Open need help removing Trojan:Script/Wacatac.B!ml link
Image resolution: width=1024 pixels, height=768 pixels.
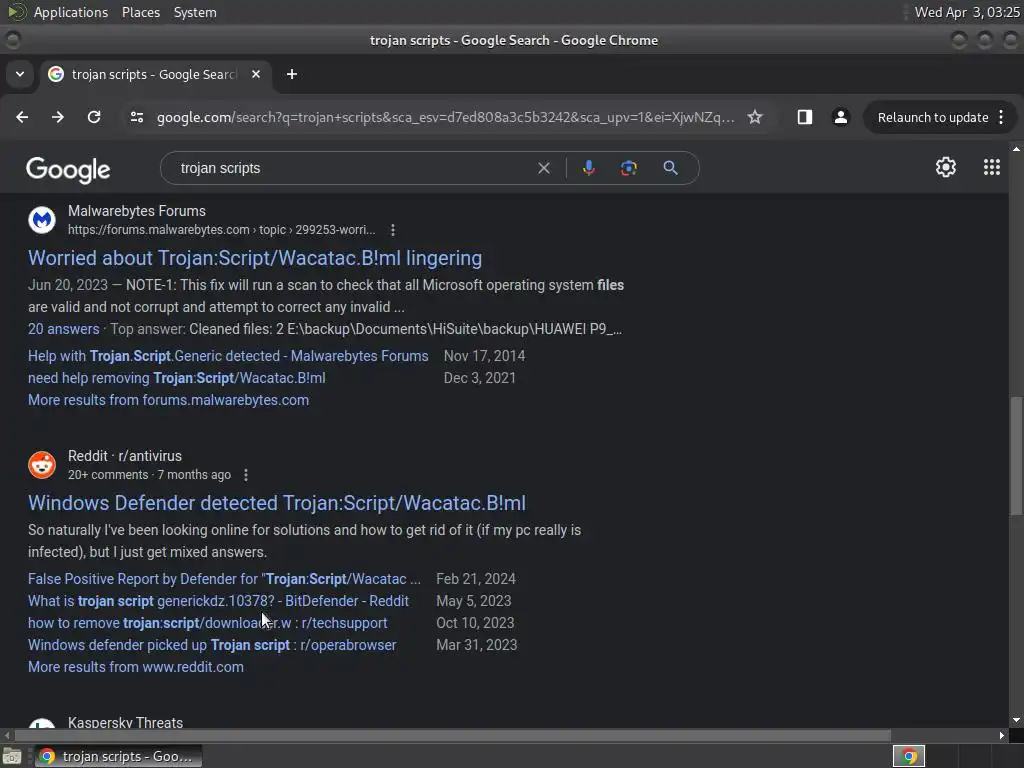[176, 378]
